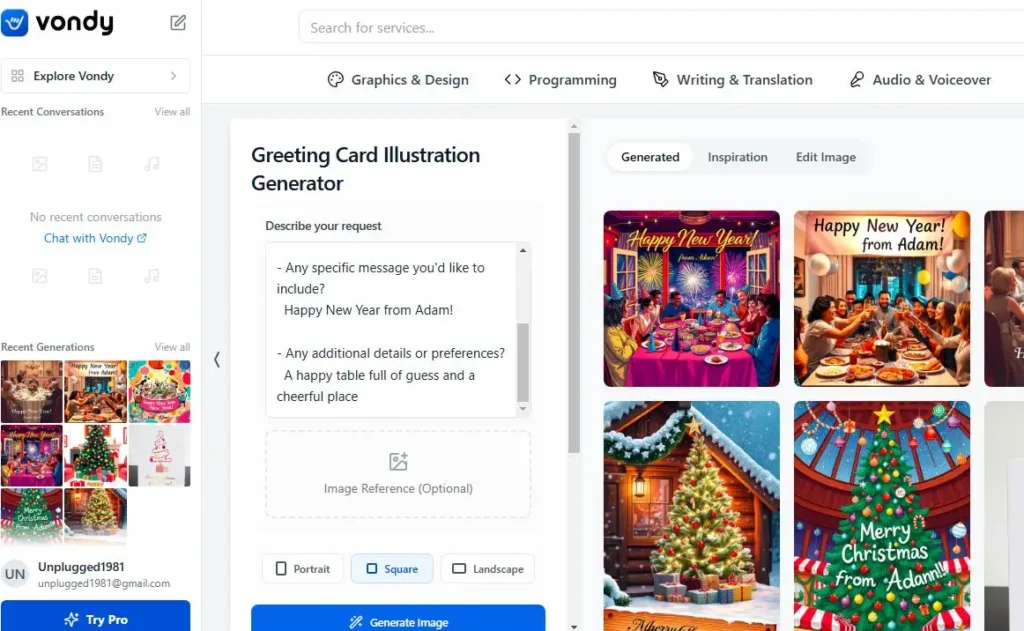This screenshot has height=631, width=1024.
Task: Click the new chat edit icon
Action: 178,23
